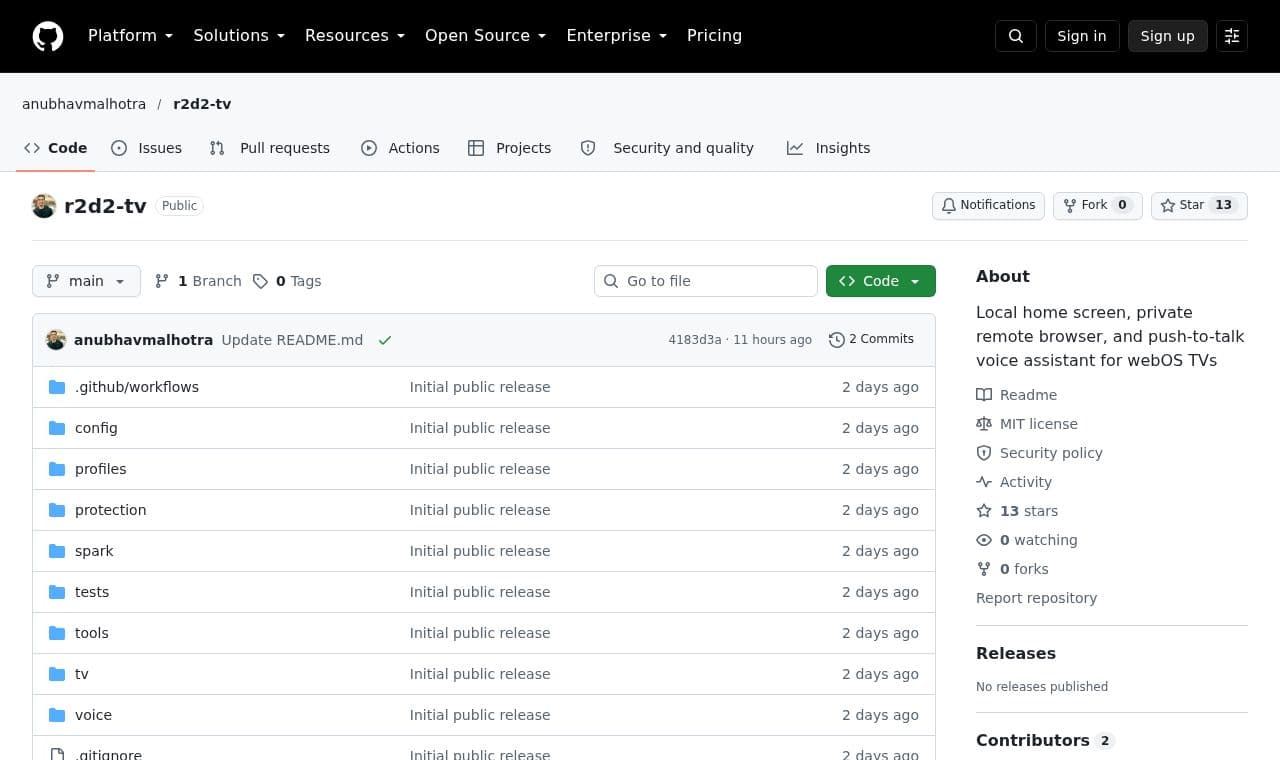Viewport: 1280px width, 760px height.
Task: Click the shield icon beside Security policy
Action: 984,453
